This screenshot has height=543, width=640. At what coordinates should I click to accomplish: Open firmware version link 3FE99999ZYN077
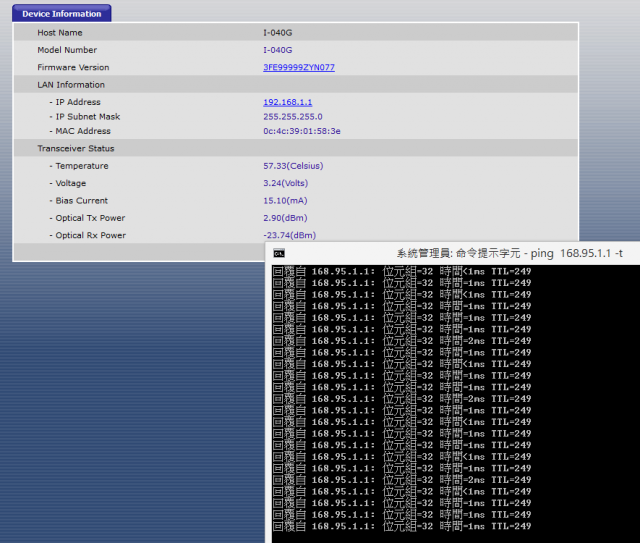(x=299, y=67)
